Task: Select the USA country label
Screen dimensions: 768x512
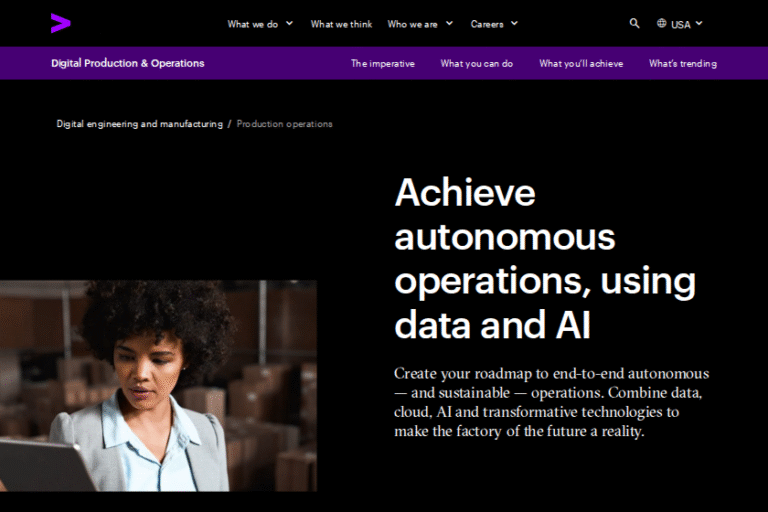Action: tap(681, 24)
